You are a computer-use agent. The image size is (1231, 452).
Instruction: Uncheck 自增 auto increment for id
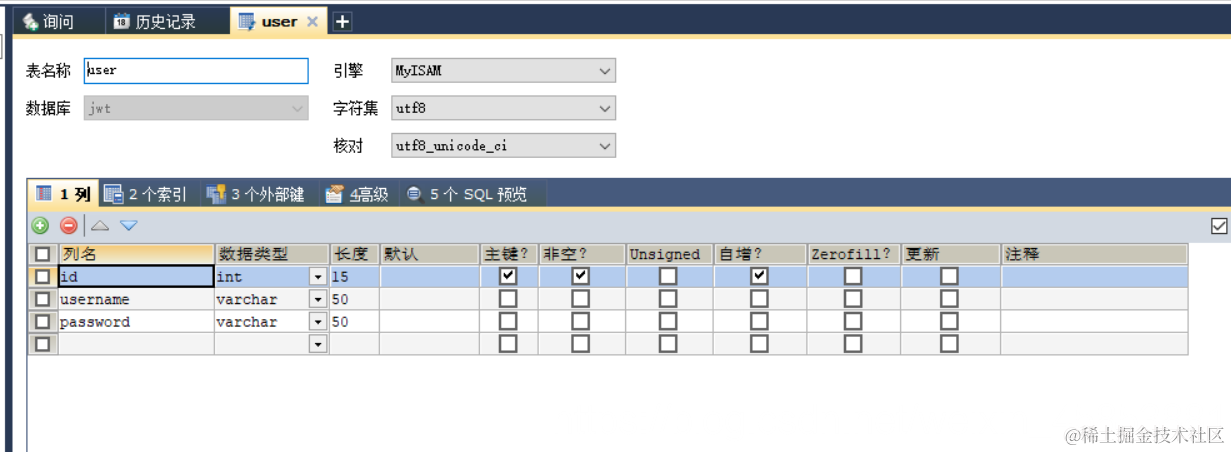coord(759,276)
